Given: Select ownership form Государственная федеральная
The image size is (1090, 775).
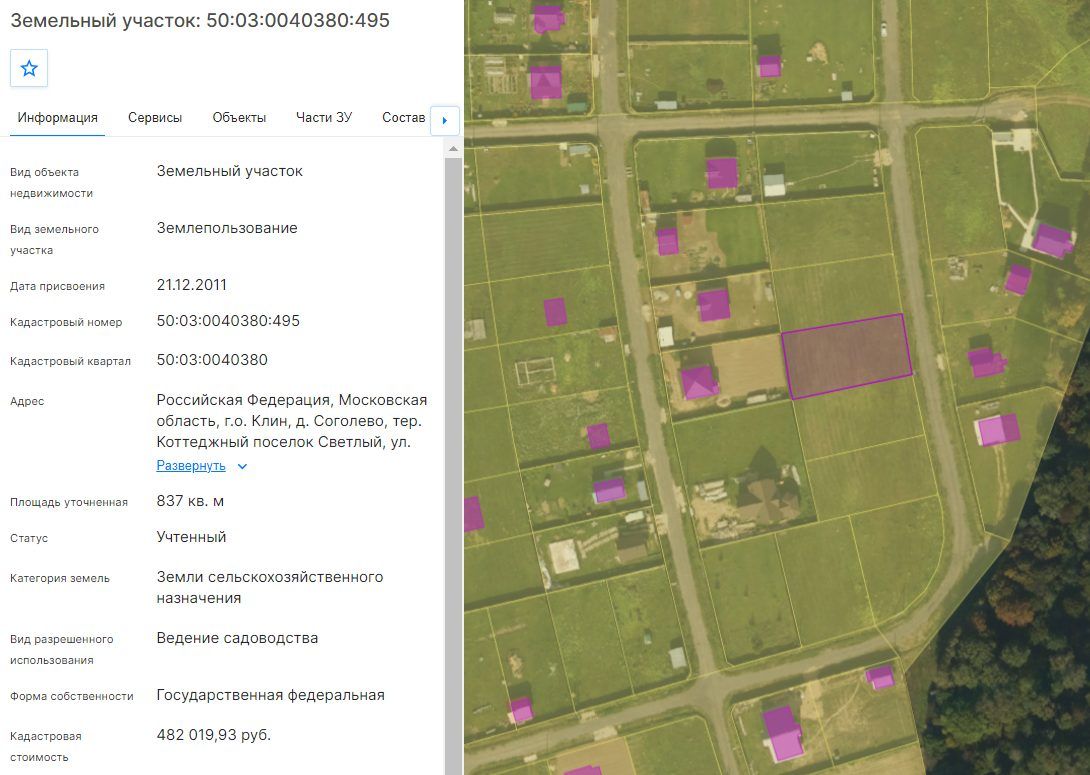Looking at the screenshot, I should 270,695.
